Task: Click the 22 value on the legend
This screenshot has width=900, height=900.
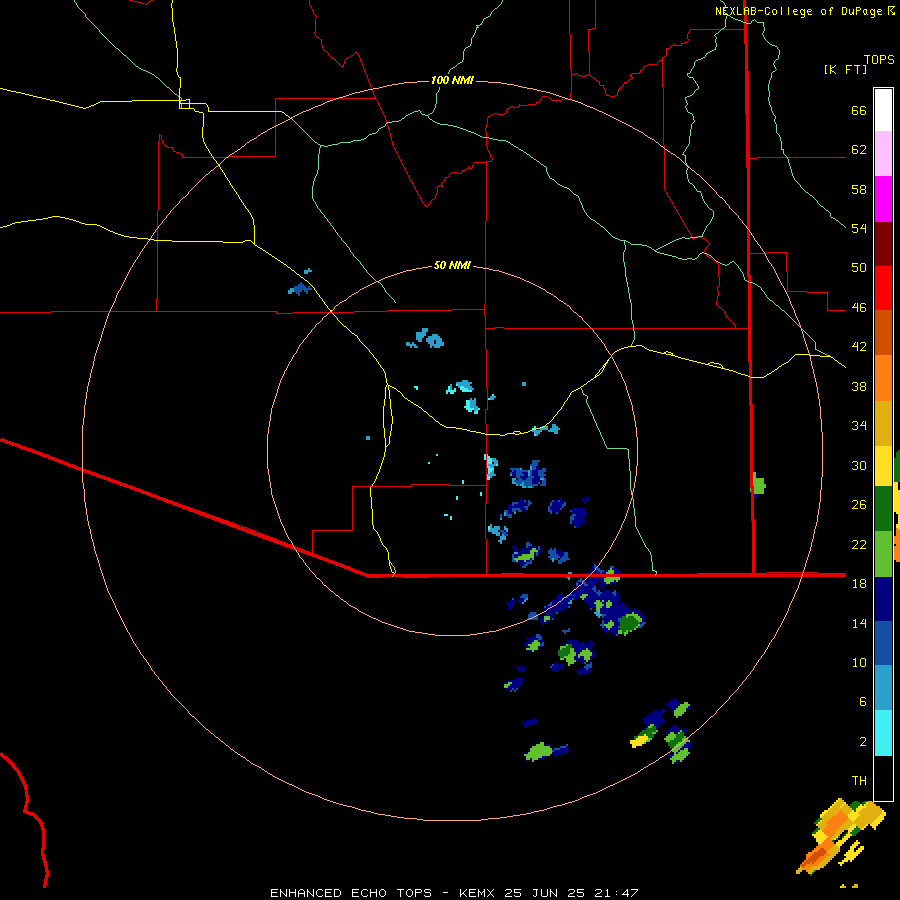Action: coord(859,544)
